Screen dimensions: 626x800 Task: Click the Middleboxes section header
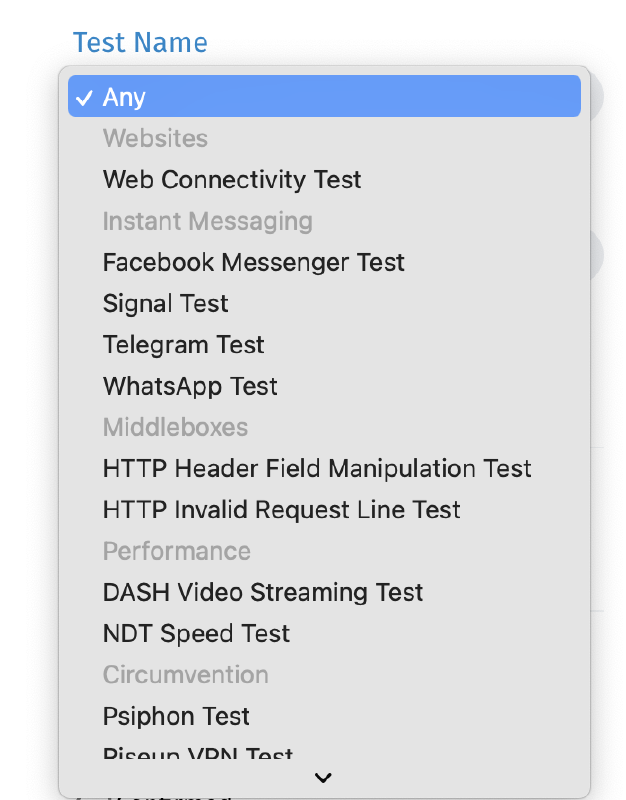[175, 427]
